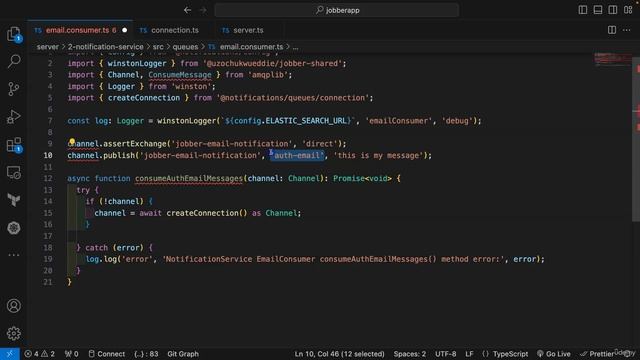This screenshot has width=640, height=360.
Task: Open editor More Actions menu
Action: (627, 30)
